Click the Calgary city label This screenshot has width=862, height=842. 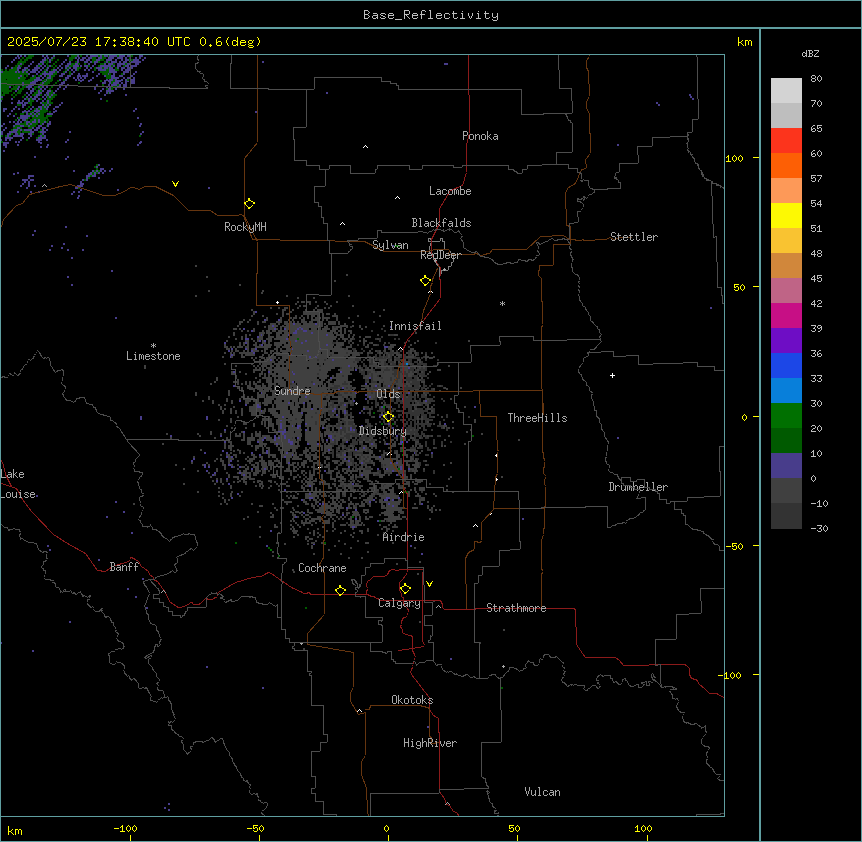click(399, 603)
